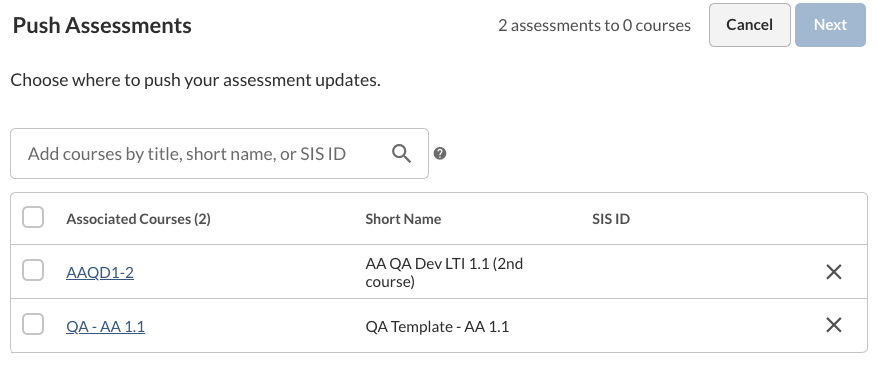Viewport: 878px width, 371px height.
Task: Click the Cancel button
Action: 750,25
